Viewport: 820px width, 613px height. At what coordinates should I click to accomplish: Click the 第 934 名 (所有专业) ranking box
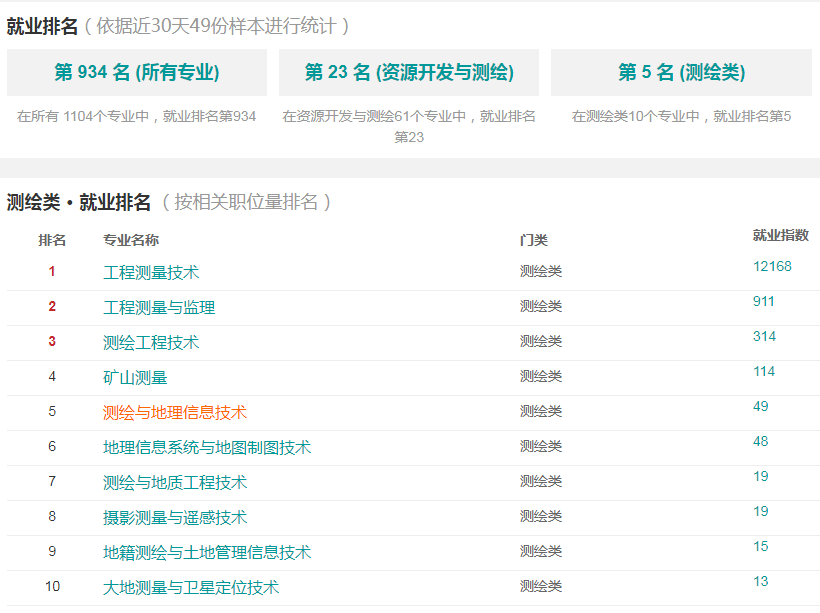[x=137, y=72]
